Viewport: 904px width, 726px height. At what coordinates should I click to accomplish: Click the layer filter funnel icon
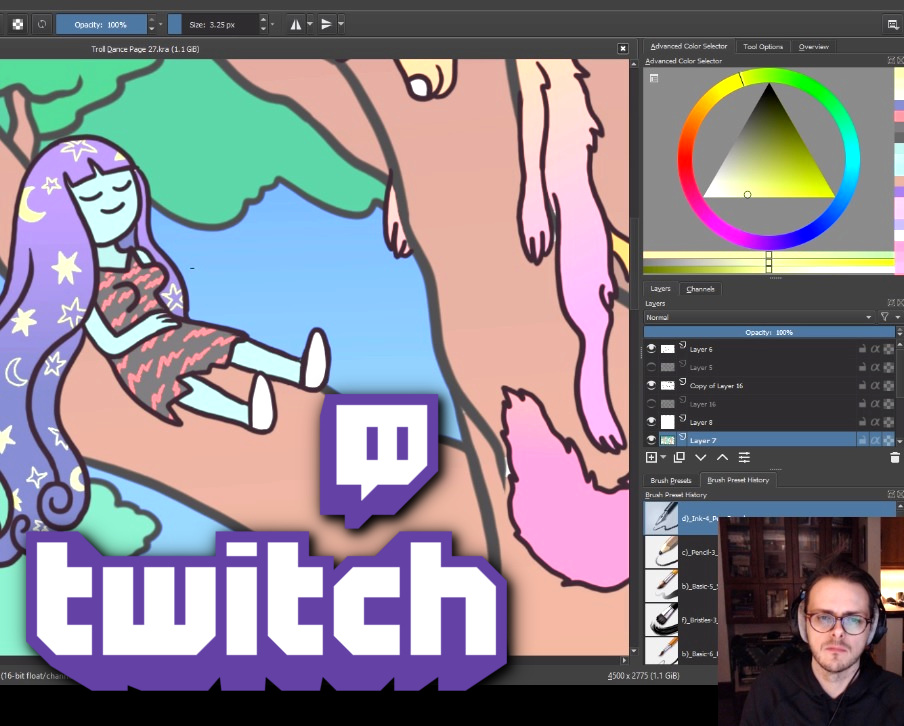click(884, 317)
